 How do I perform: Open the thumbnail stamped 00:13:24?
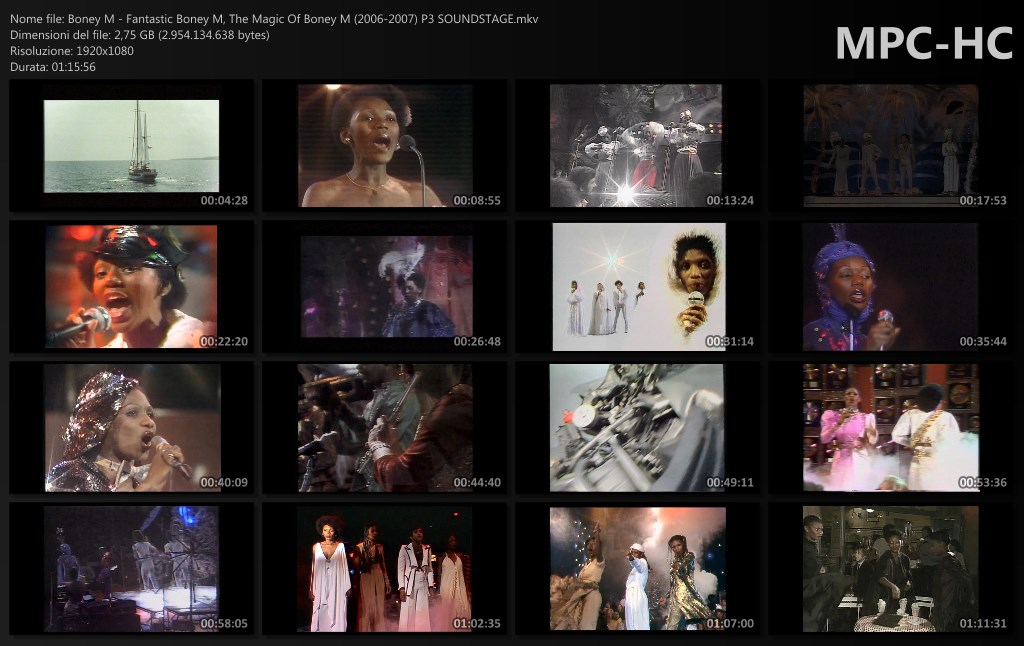[x=637, y=146]
